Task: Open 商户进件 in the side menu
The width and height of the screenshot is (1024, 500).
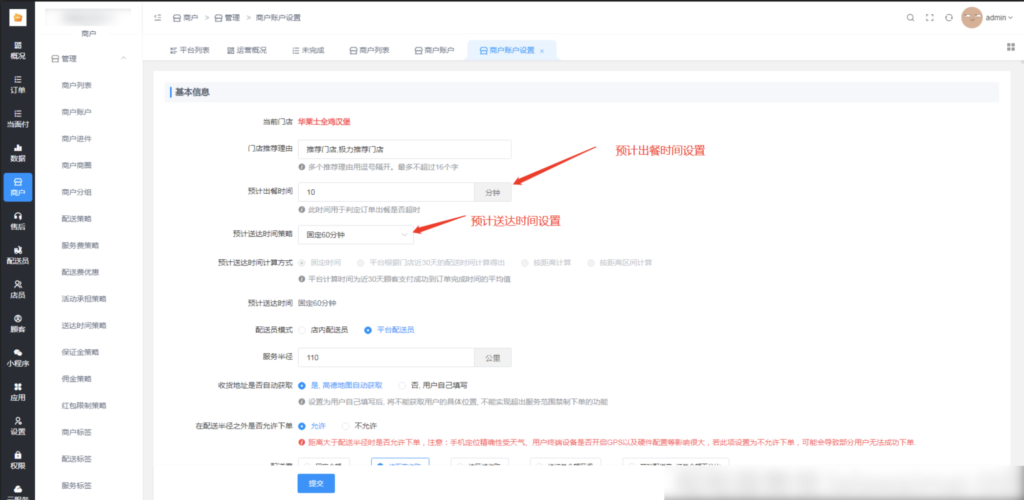Action: click(76, 139)
